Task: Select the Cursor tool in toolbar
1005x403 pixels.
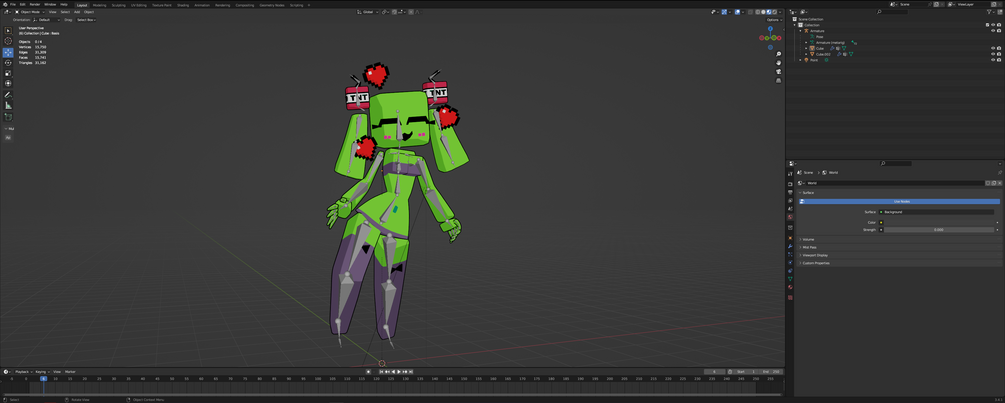Action: [x=8, y=41]
